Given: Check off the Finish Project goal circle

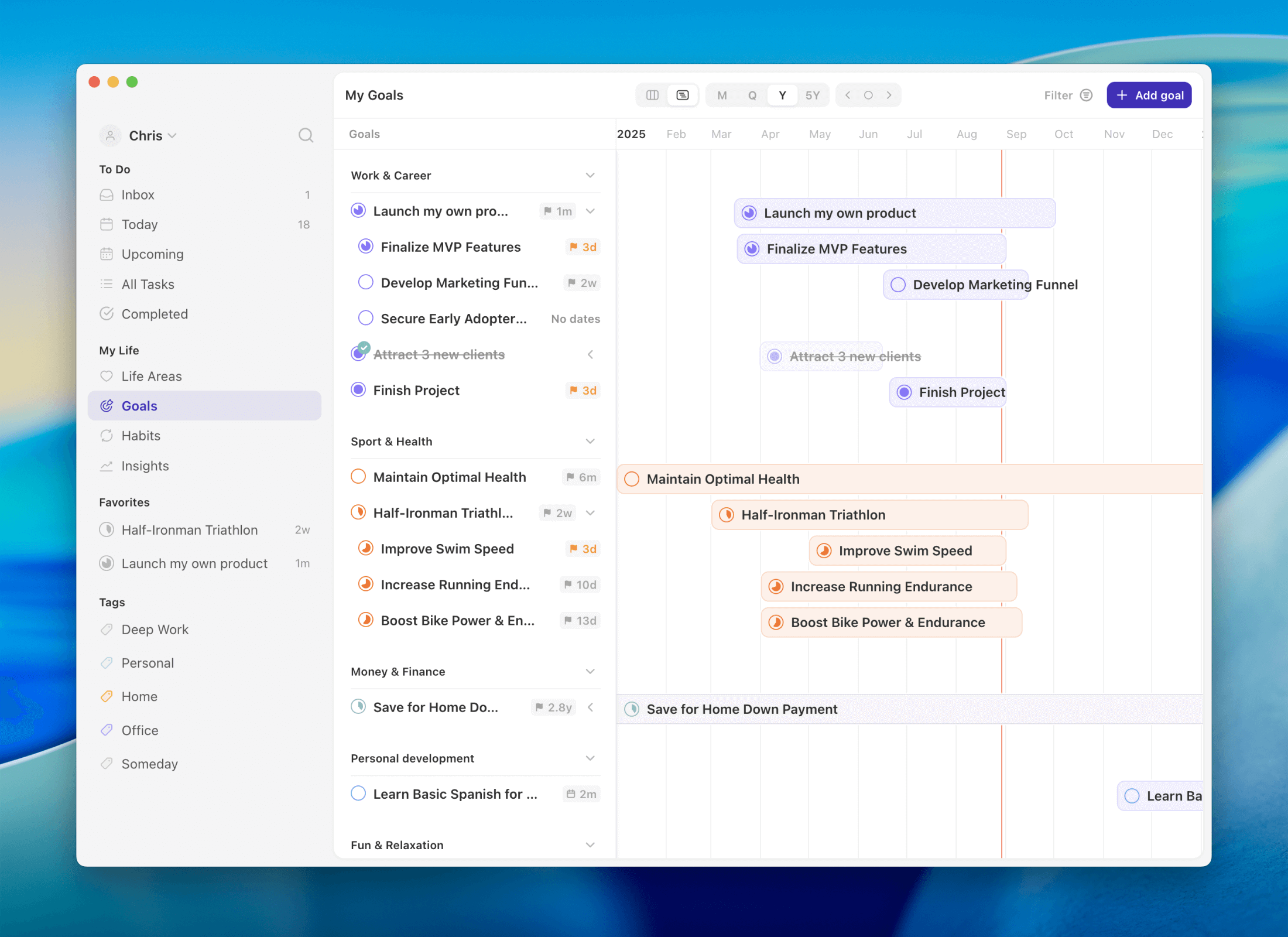Looking at the screenshot, I should coord(358,390).
